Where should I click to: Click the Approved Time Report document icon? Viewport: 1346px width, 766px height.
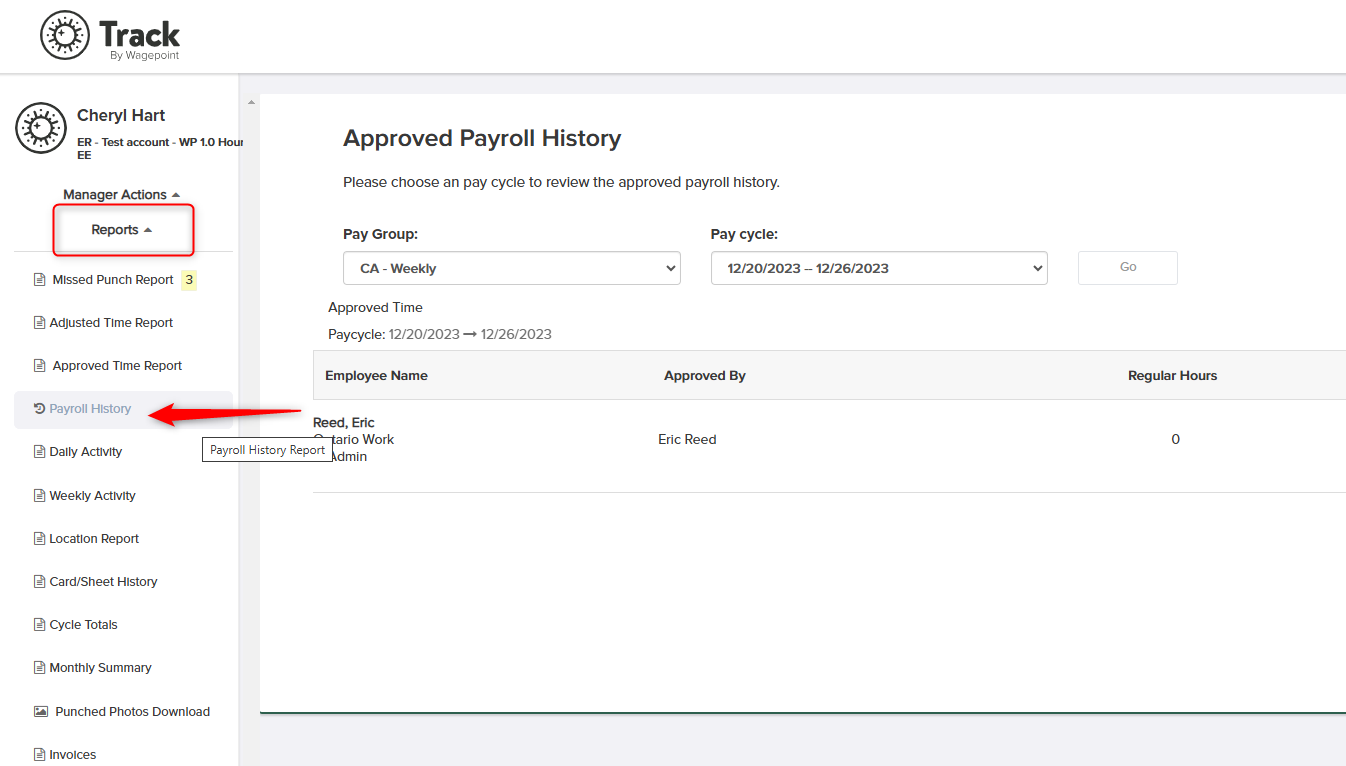[40, 366]
